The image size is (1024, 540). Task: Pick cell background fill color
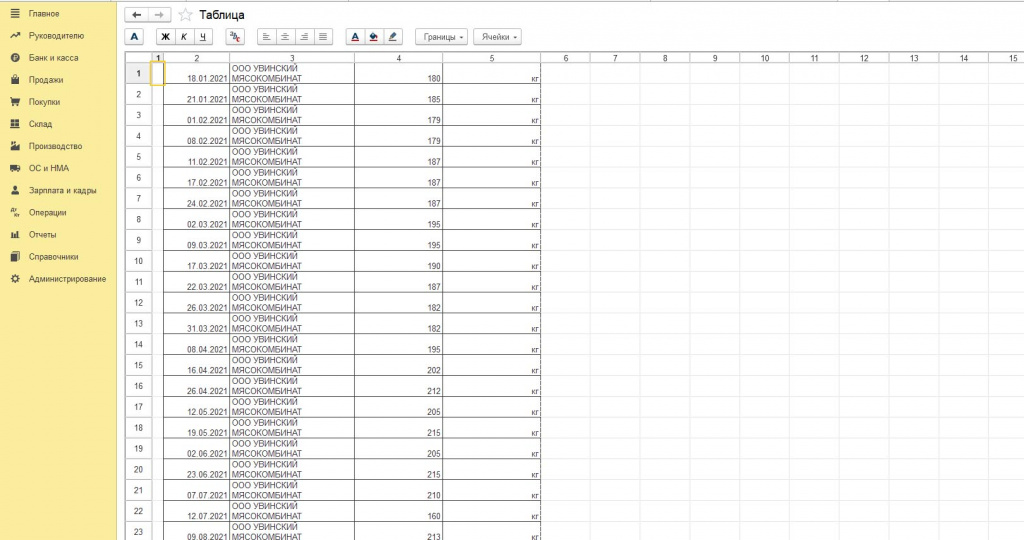(x=374, y=37)
